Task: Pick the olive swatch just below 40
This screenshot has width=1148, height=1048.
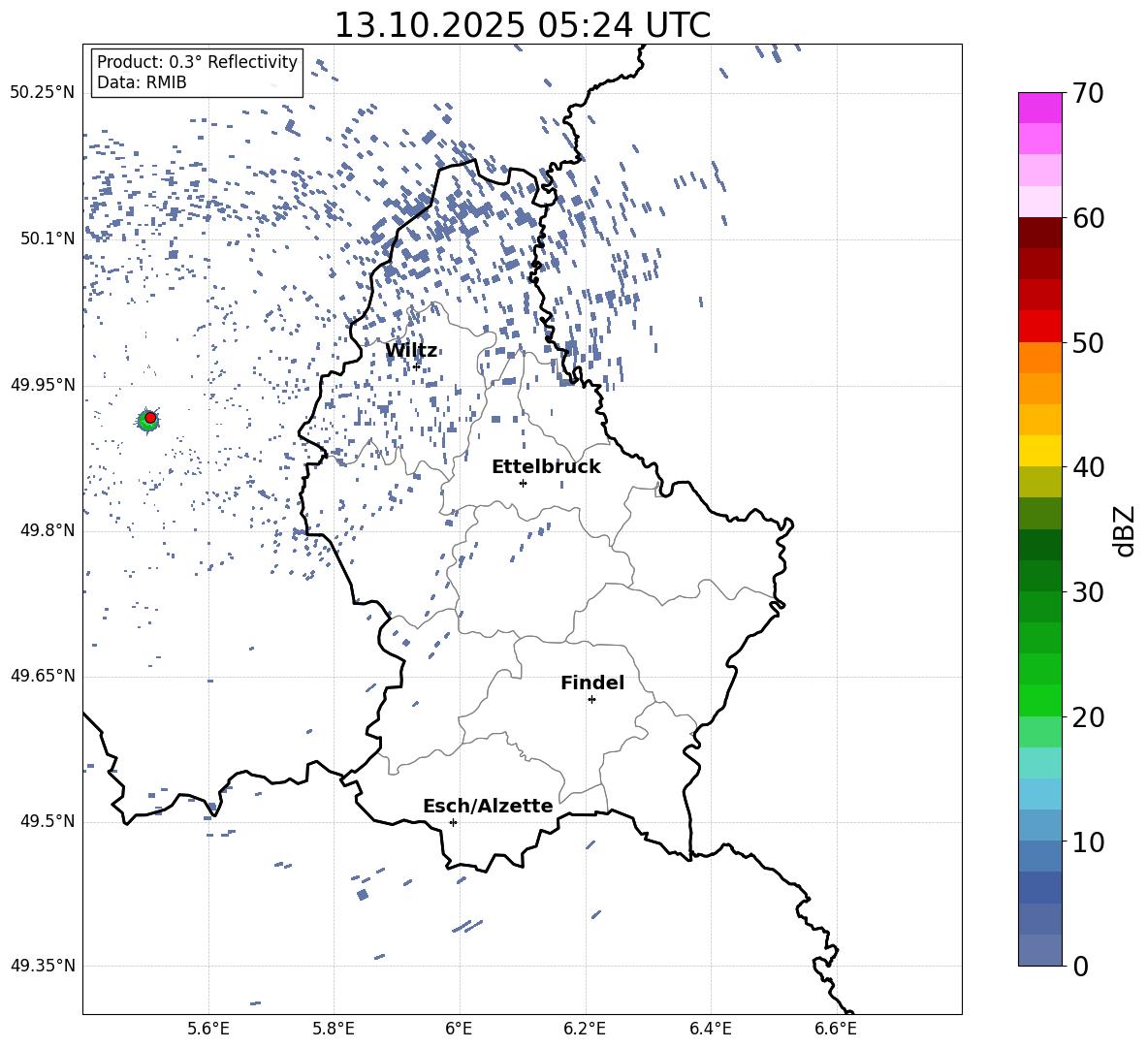Action: [1039, 482]
